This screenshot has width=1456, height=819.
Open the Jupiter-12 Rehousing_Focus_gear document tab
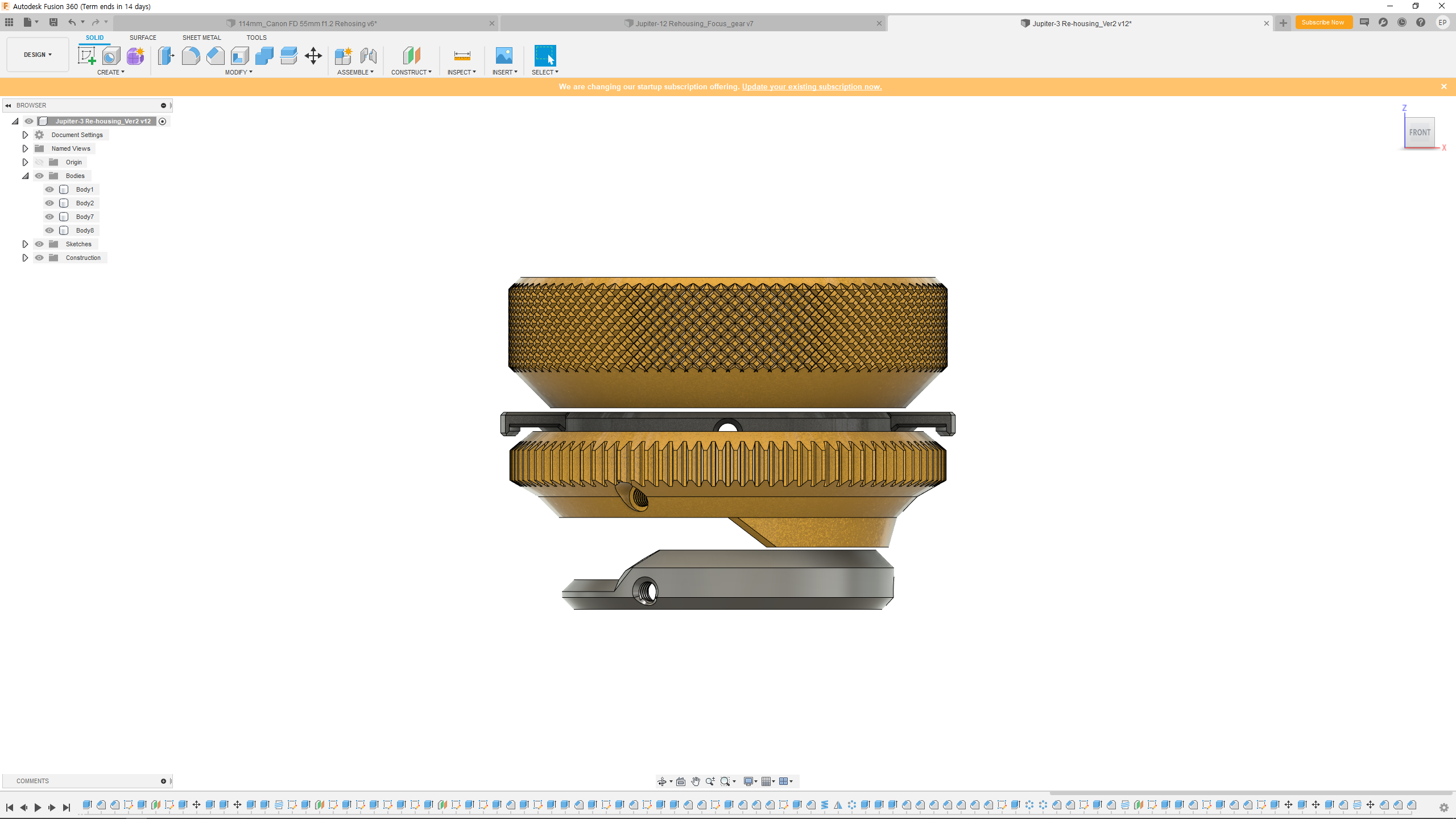(694, 23)
